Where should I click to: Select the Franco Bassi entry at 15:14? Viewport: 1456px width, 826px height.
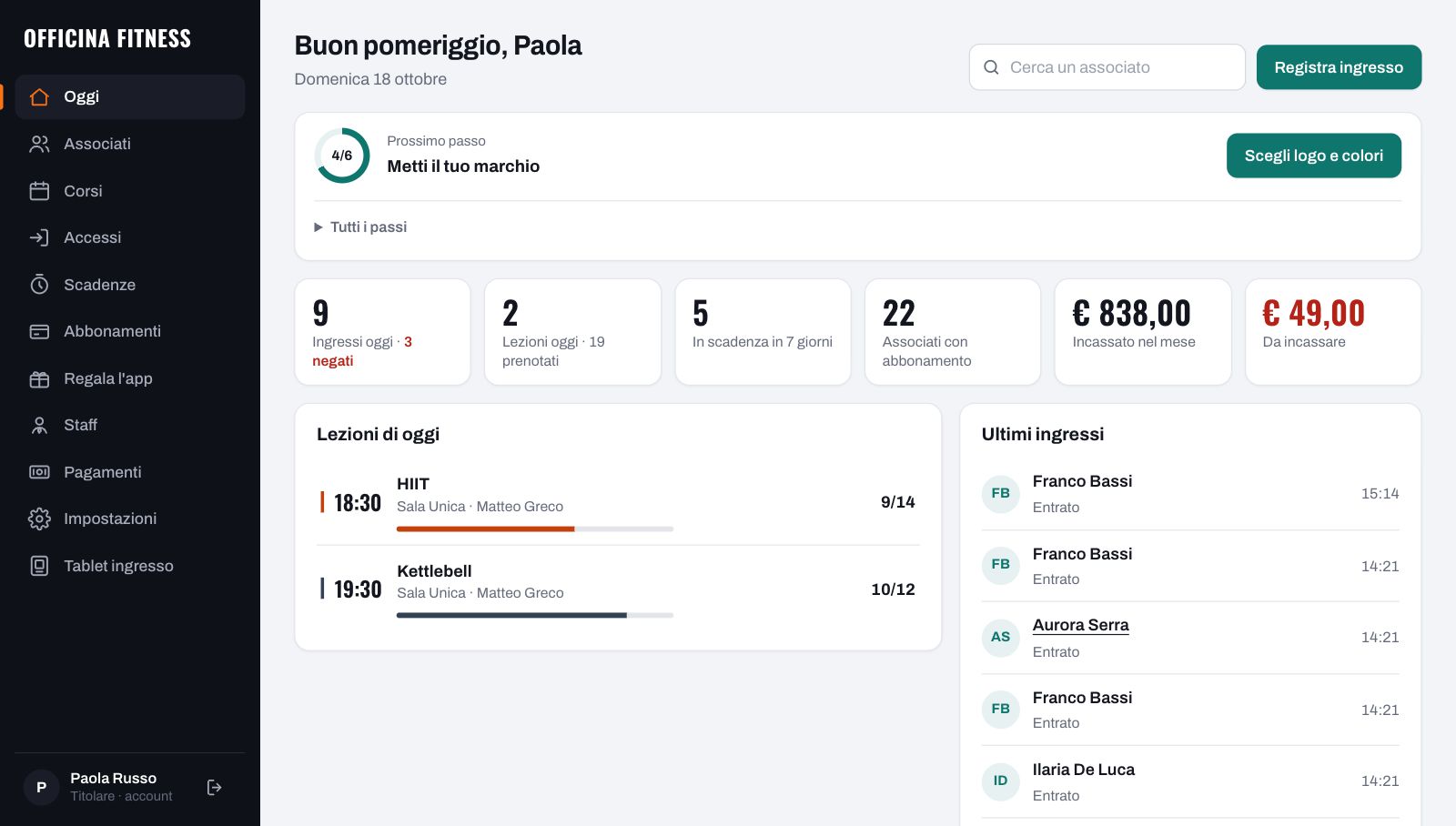point(1190,493)
